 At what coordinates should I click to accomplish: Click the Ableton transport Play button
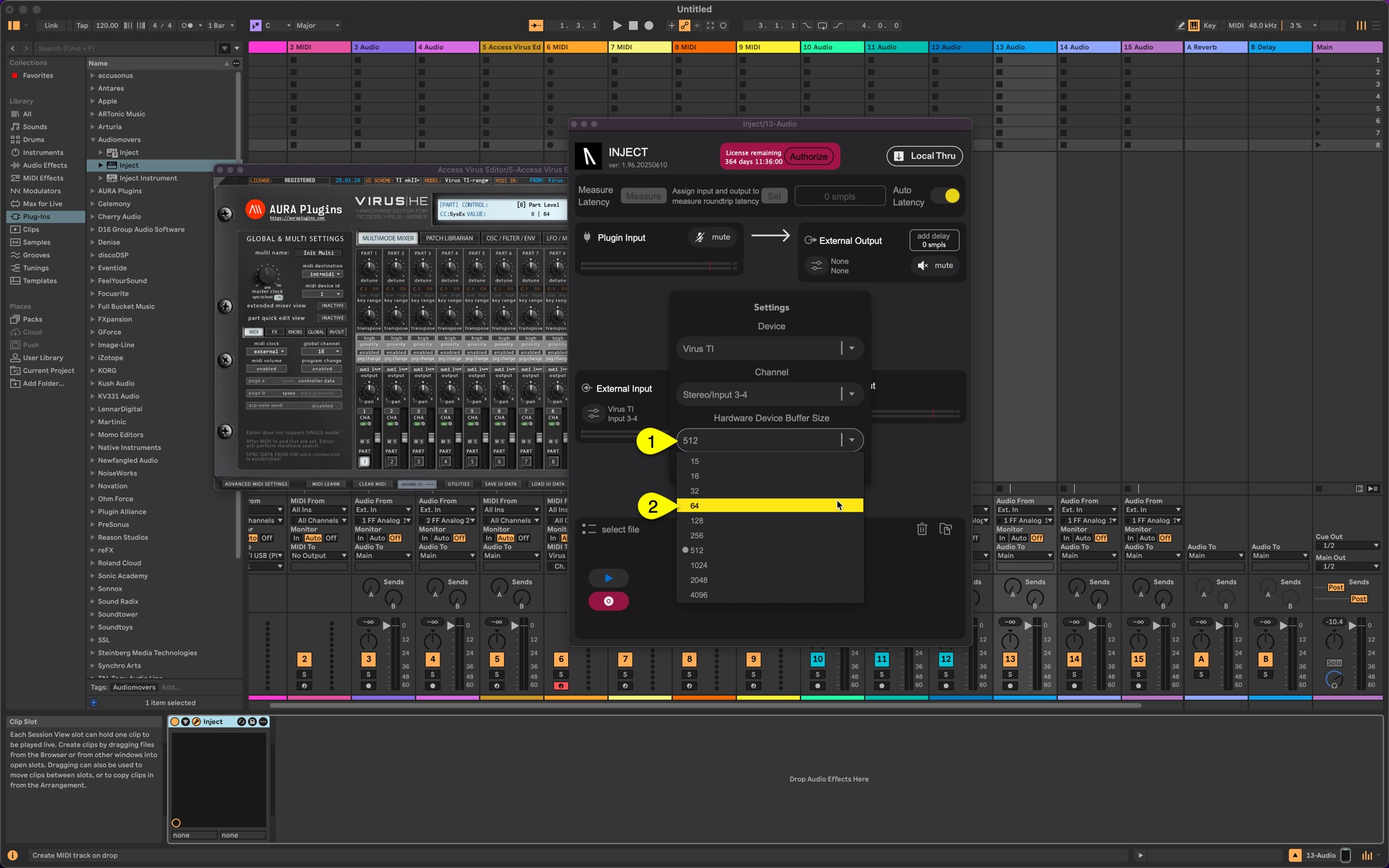click(x=617, y=26)
